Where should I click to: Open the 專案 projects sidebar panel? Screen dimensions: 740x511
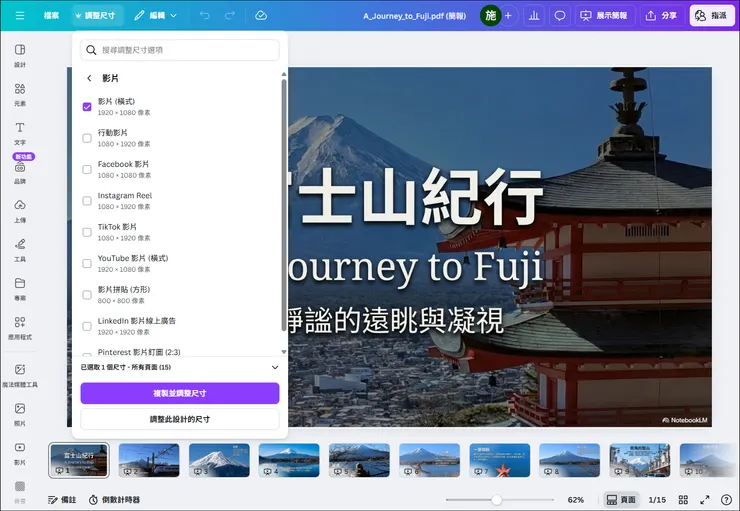coord(20,289)
